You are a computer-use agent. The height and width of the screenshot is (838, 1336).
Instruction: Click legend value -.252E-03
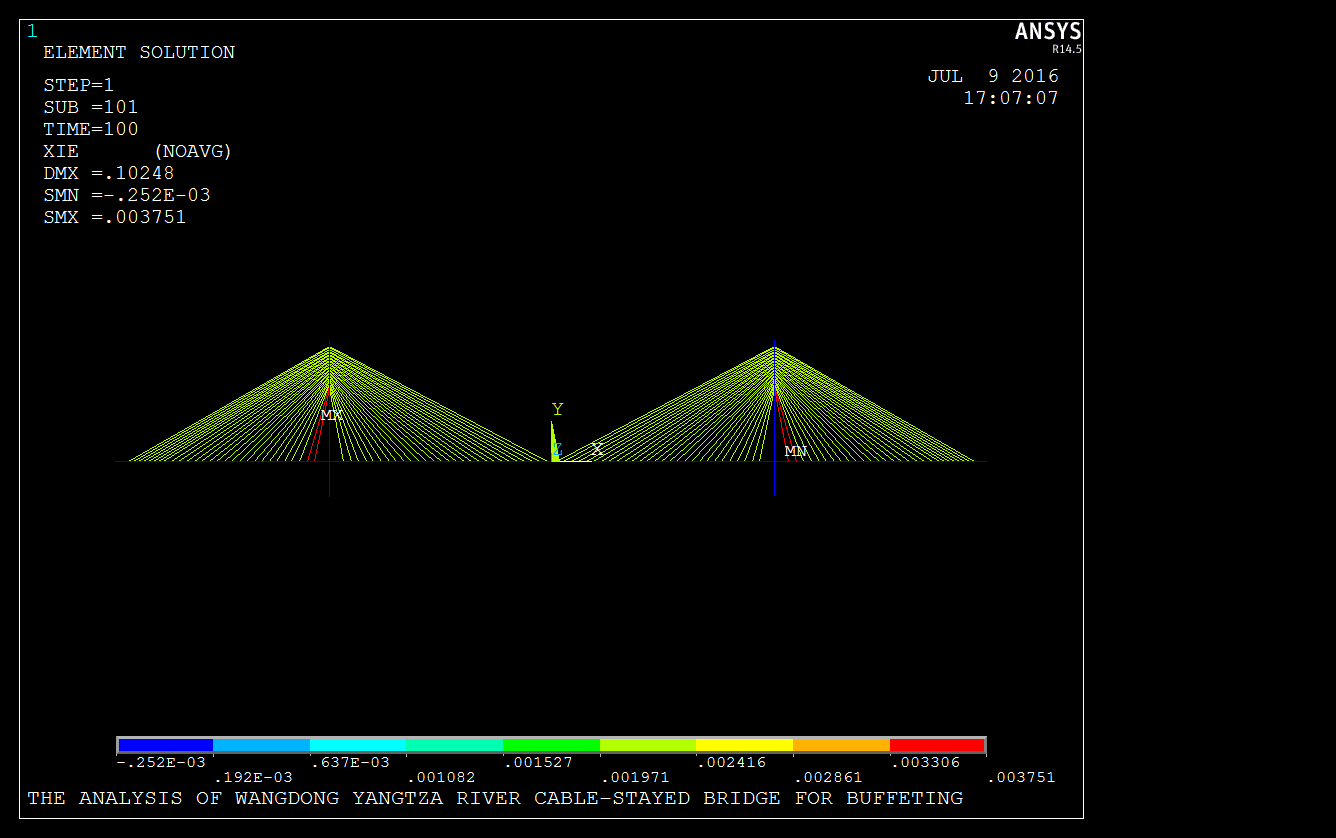pos(161,762)
